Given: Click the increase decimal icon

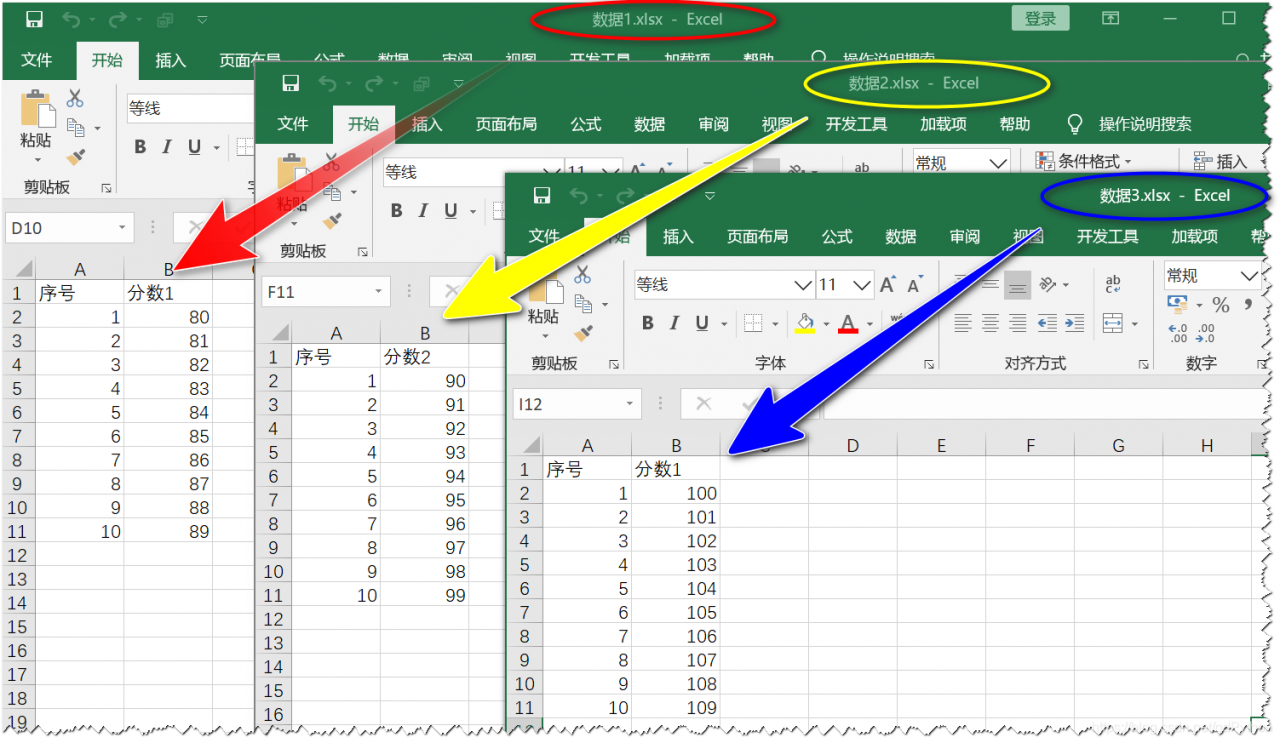Looking at the screenshot, I should tap(1178, 332).
